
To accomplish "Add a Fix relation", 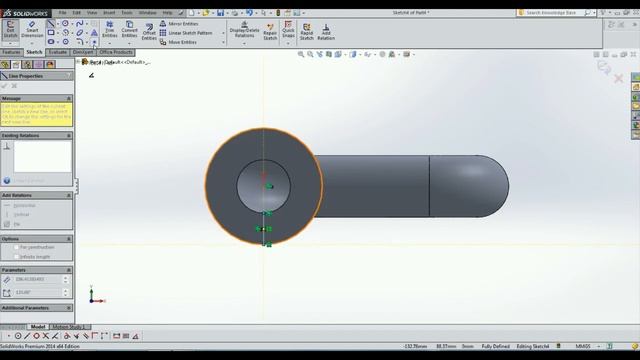I will click(x=12, y=224).
